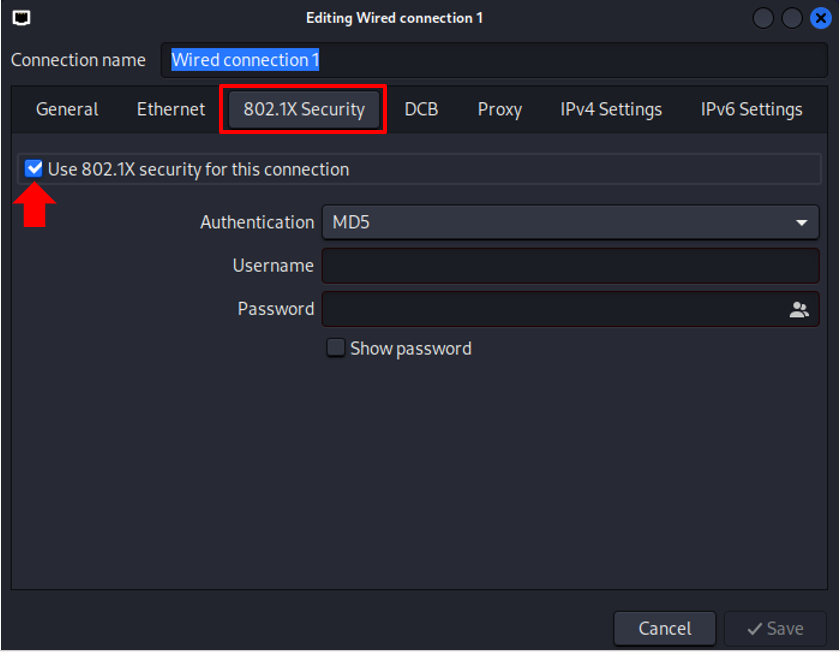840x652 pixels.
Task: Go to the IPv6 Settings tab
Action: click(x=751, y=109)
